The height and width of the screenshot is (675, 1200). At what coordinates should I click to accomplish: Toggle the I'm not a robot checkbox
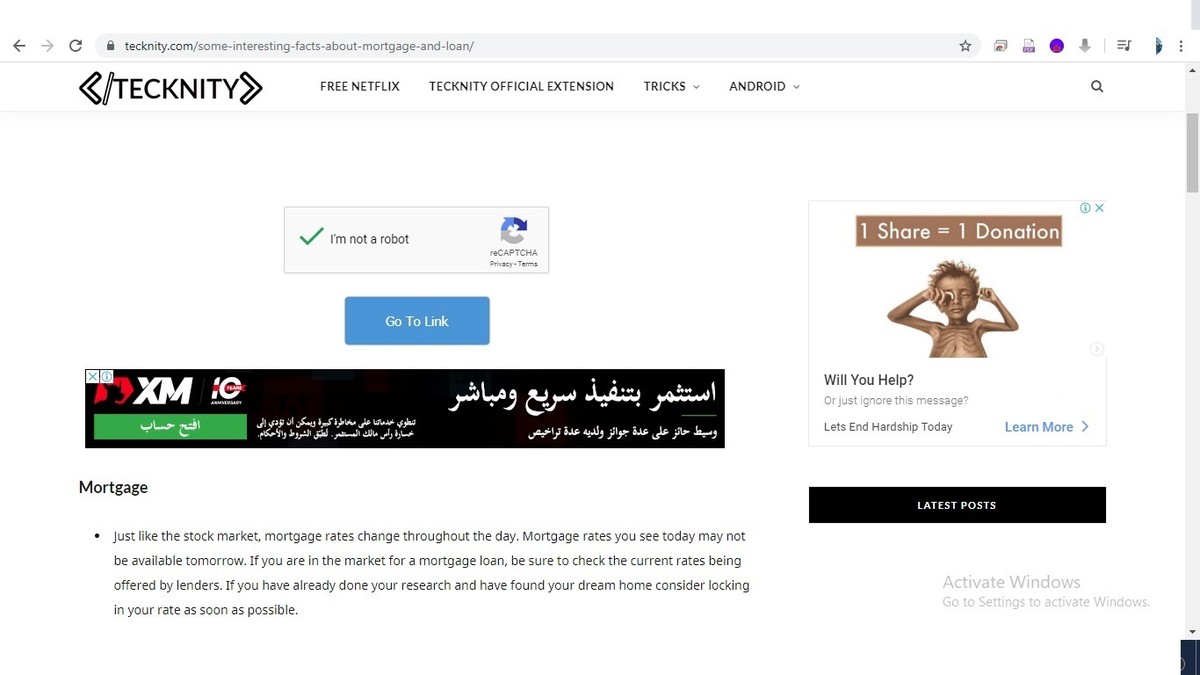click(x=312, y=238)
